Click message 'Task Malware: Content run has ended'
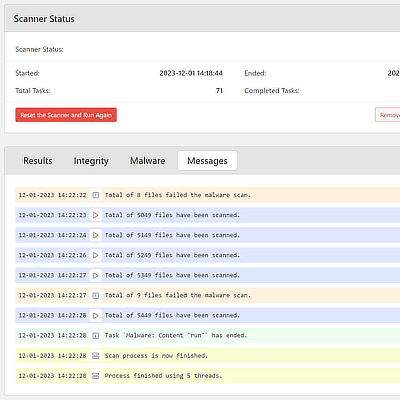 176,335
